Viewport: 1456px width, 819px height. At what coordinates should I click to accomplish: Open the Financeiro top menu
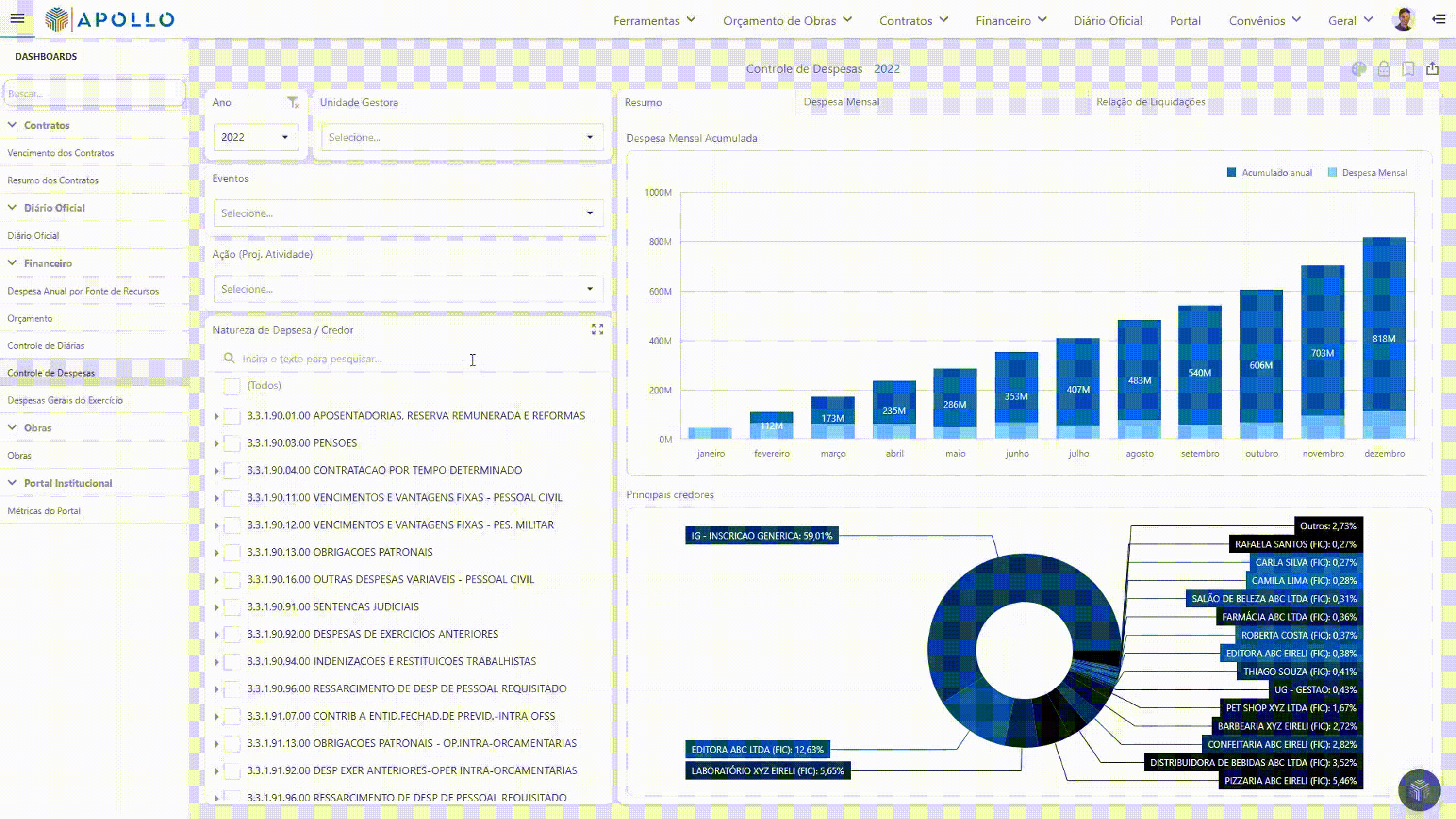1011,20
